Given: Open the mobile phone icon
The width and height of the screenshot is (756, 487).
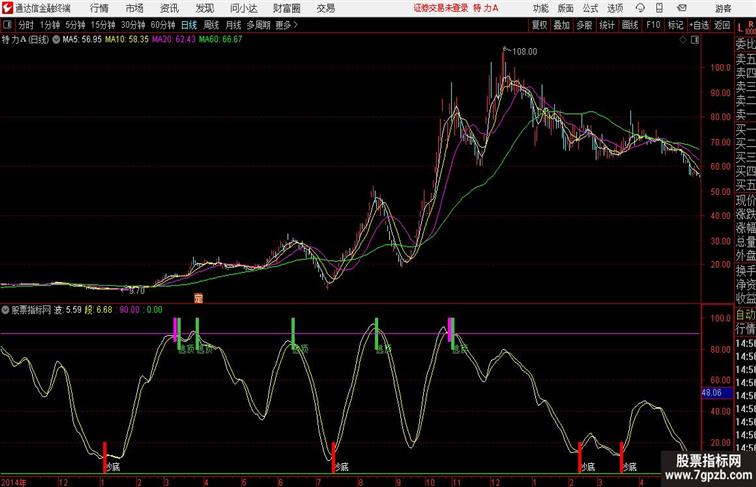Looking at the screenshot, I should 659,8.
